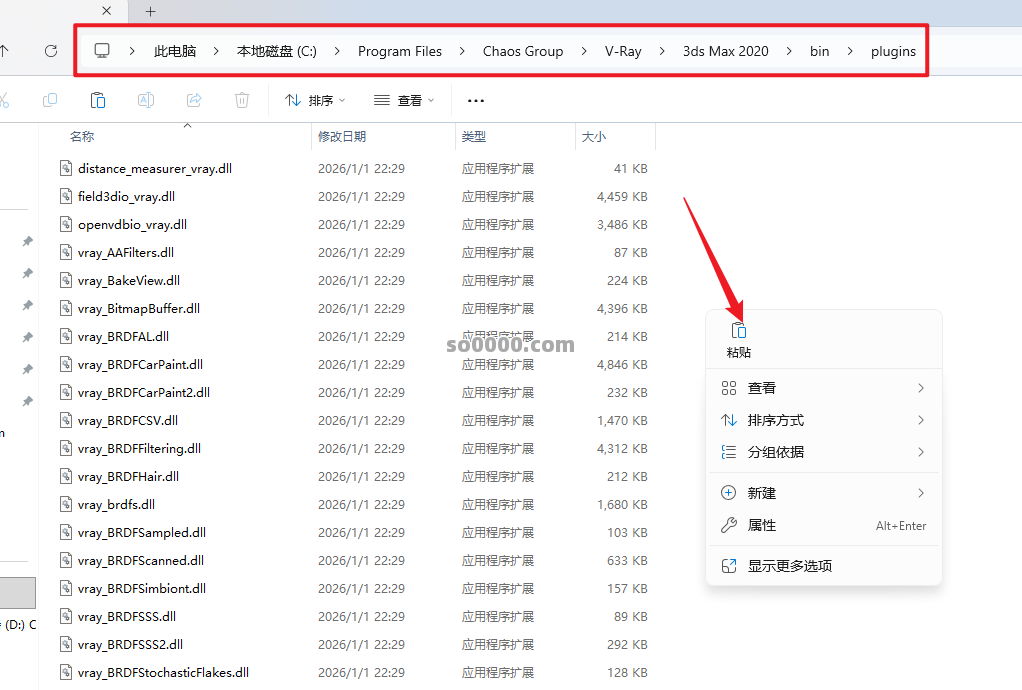Open the 排序 sort dropdown in toolbar
The width and height of the screenshot is (1022, 690).
tap(315, 101)
